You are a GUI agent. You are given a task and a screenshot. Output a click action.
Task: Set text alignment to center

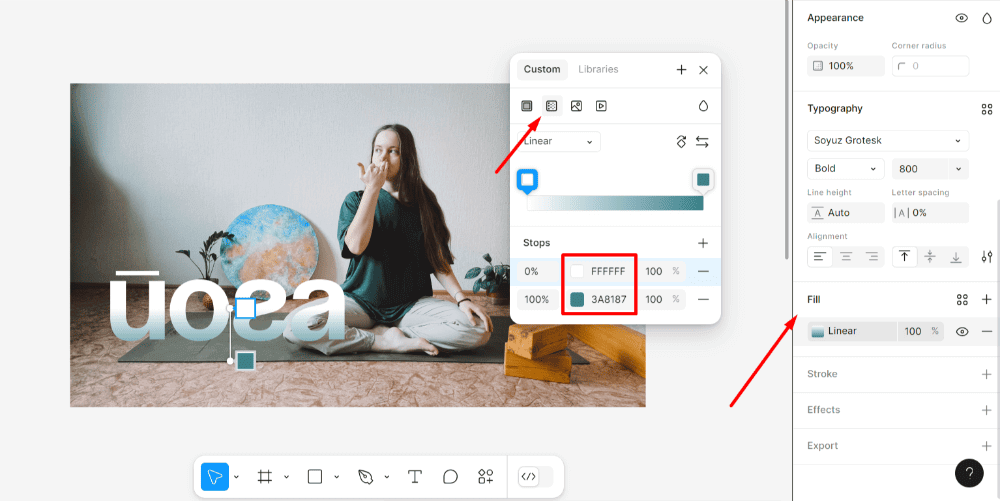846,256
